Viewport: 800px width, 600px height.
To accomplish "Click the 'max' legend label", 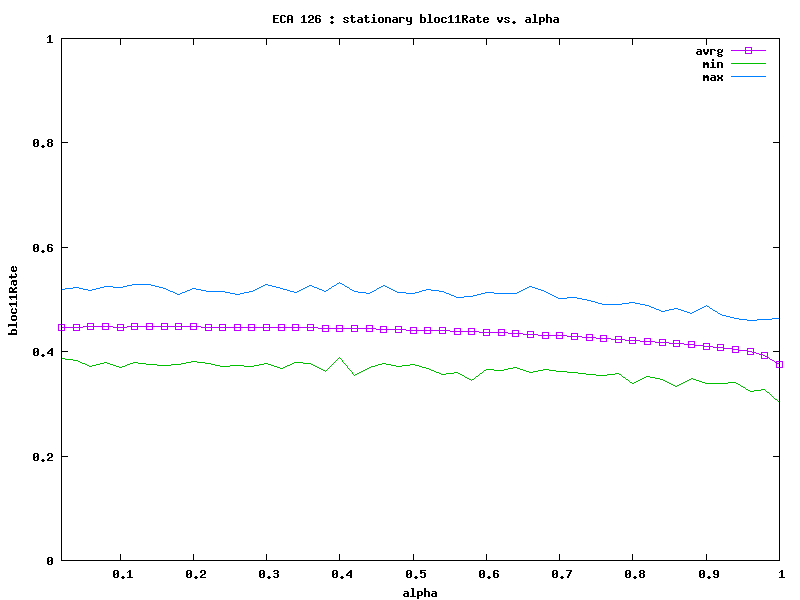I will click(713, 77).
